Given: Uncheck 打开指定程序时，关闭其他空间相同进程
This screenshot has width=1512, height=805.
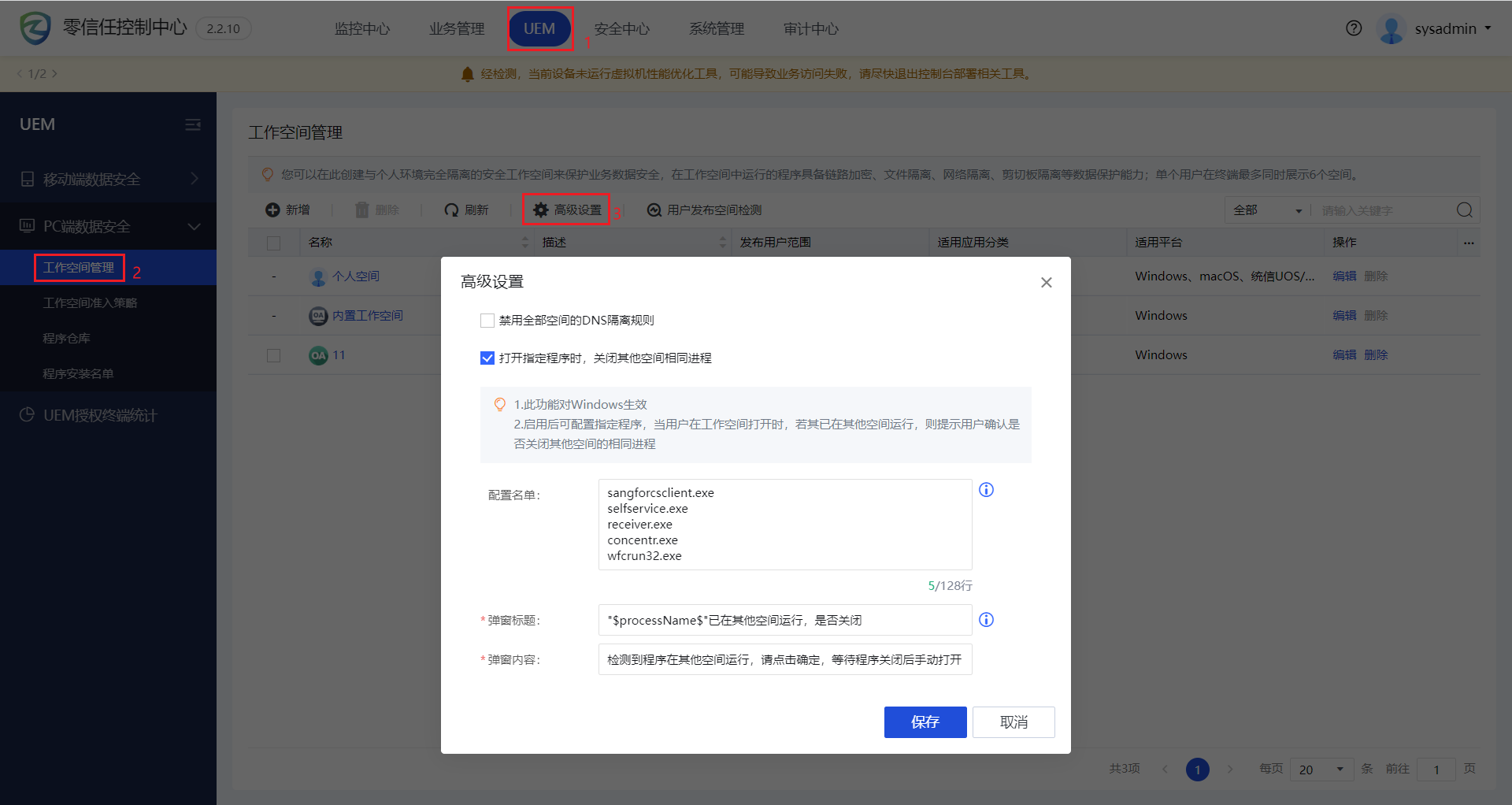Looking at the screenshot, I should (487, 358).
